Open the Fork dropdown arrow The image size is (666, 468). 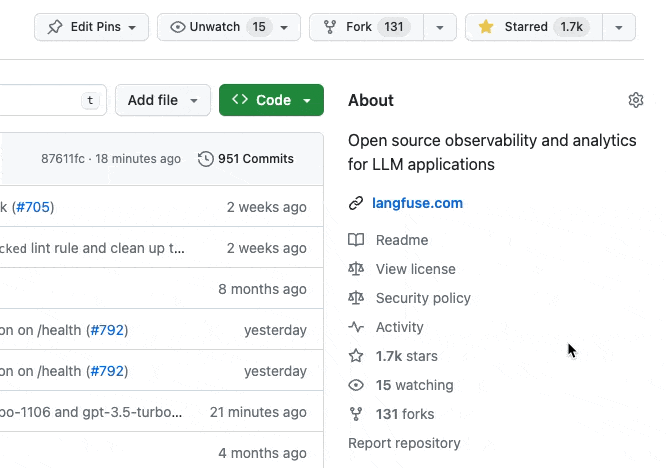tap(440, 27)
